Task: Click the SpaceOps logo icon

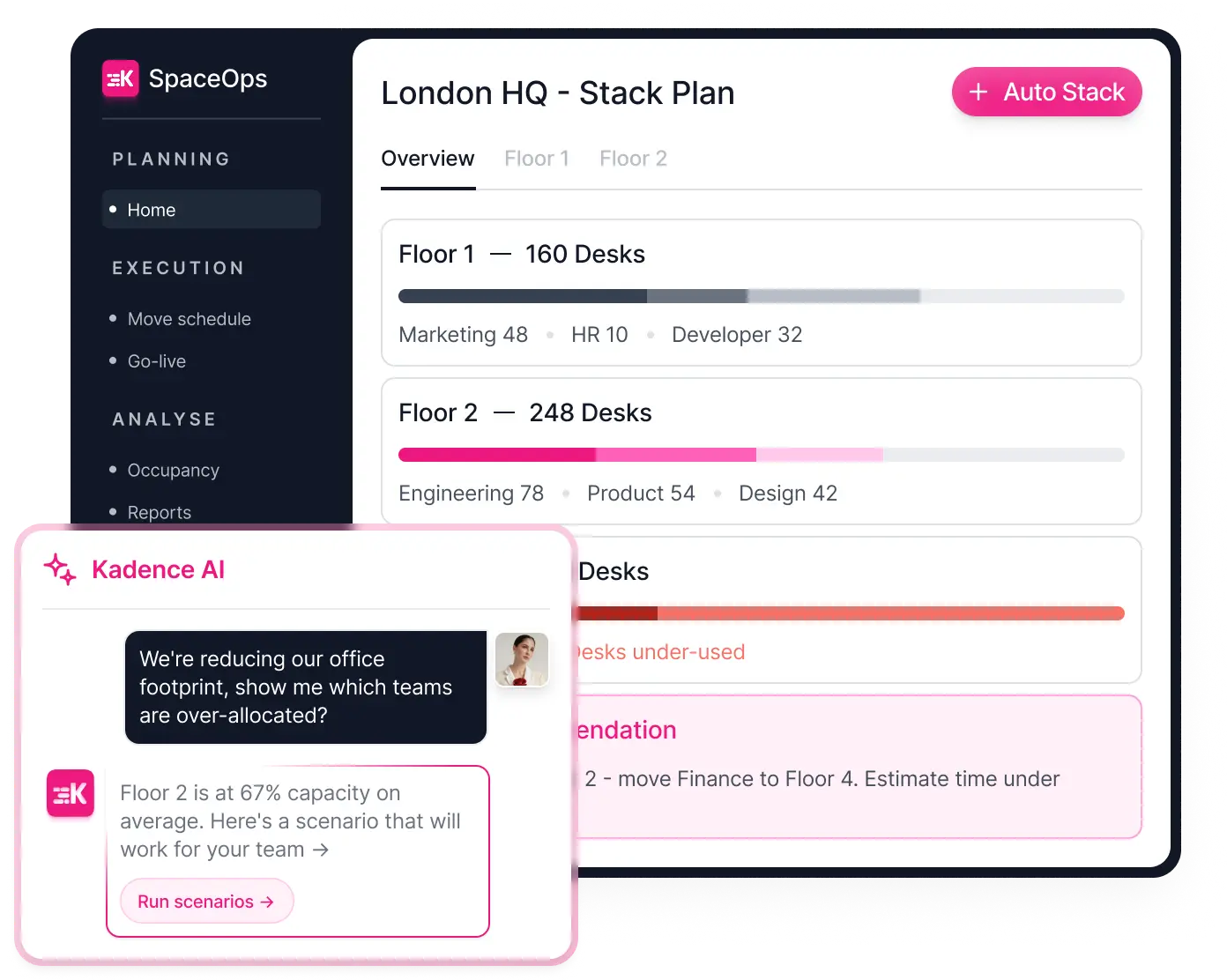Action: tap(120, 78)
